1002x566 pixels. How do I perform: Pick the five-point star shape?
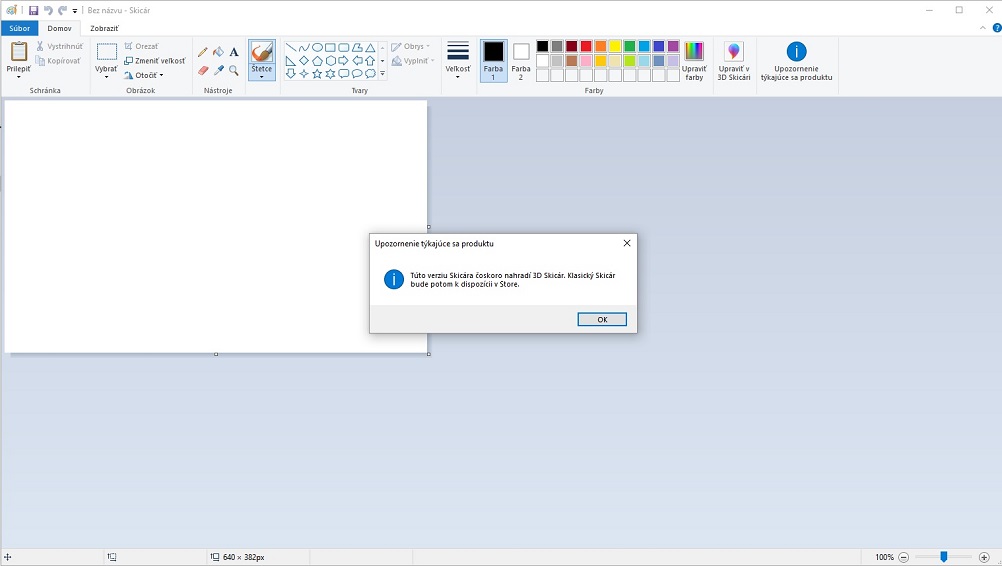[317, 73]
